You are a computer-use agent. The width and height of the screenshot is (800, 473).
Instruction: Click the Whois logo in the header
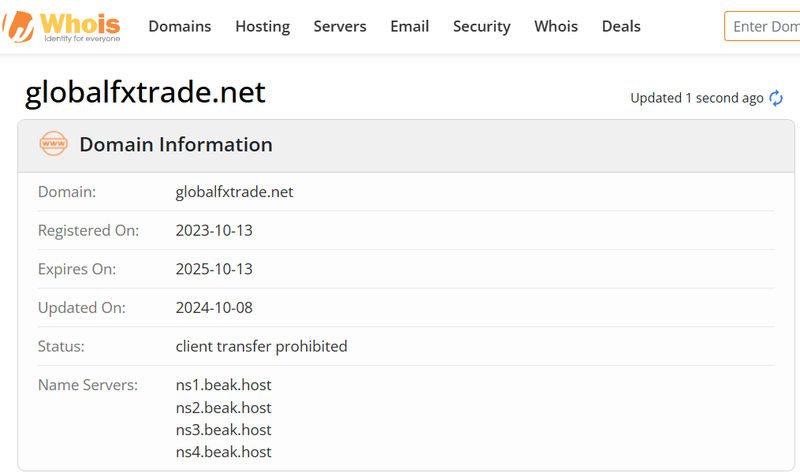click(62, 27)
